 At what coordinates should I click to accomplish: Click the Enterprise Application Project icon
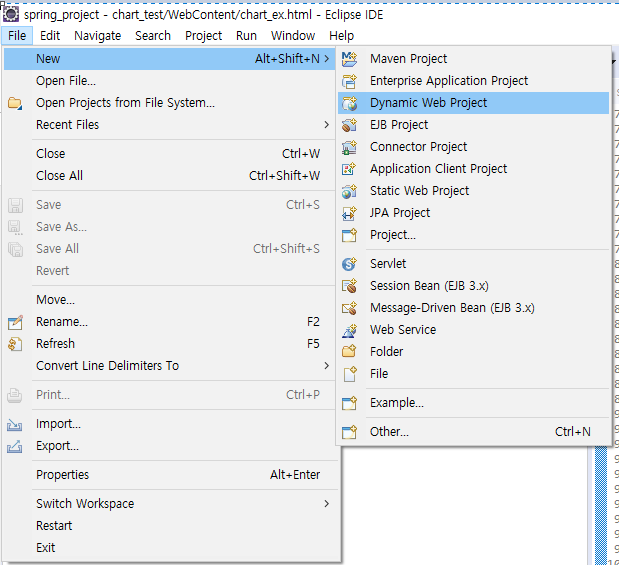tap(349, 81)
